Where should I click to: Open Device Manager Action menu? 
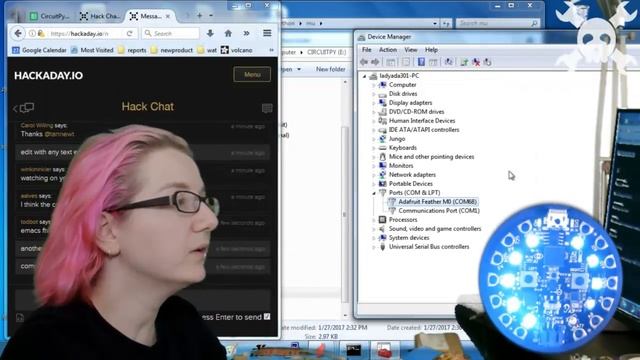click(388, 50)
